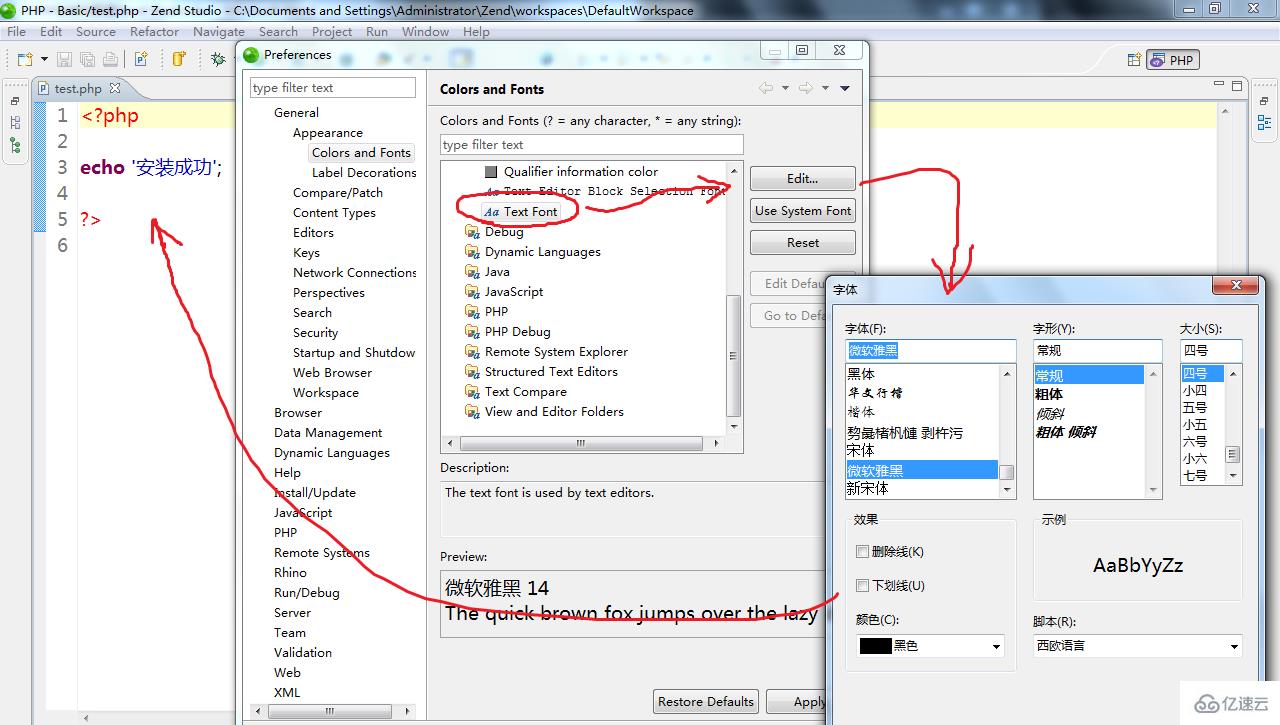The image size is (1280, 725).
Task: Click the left-pane type filter text field
Action: click(332, 88)
